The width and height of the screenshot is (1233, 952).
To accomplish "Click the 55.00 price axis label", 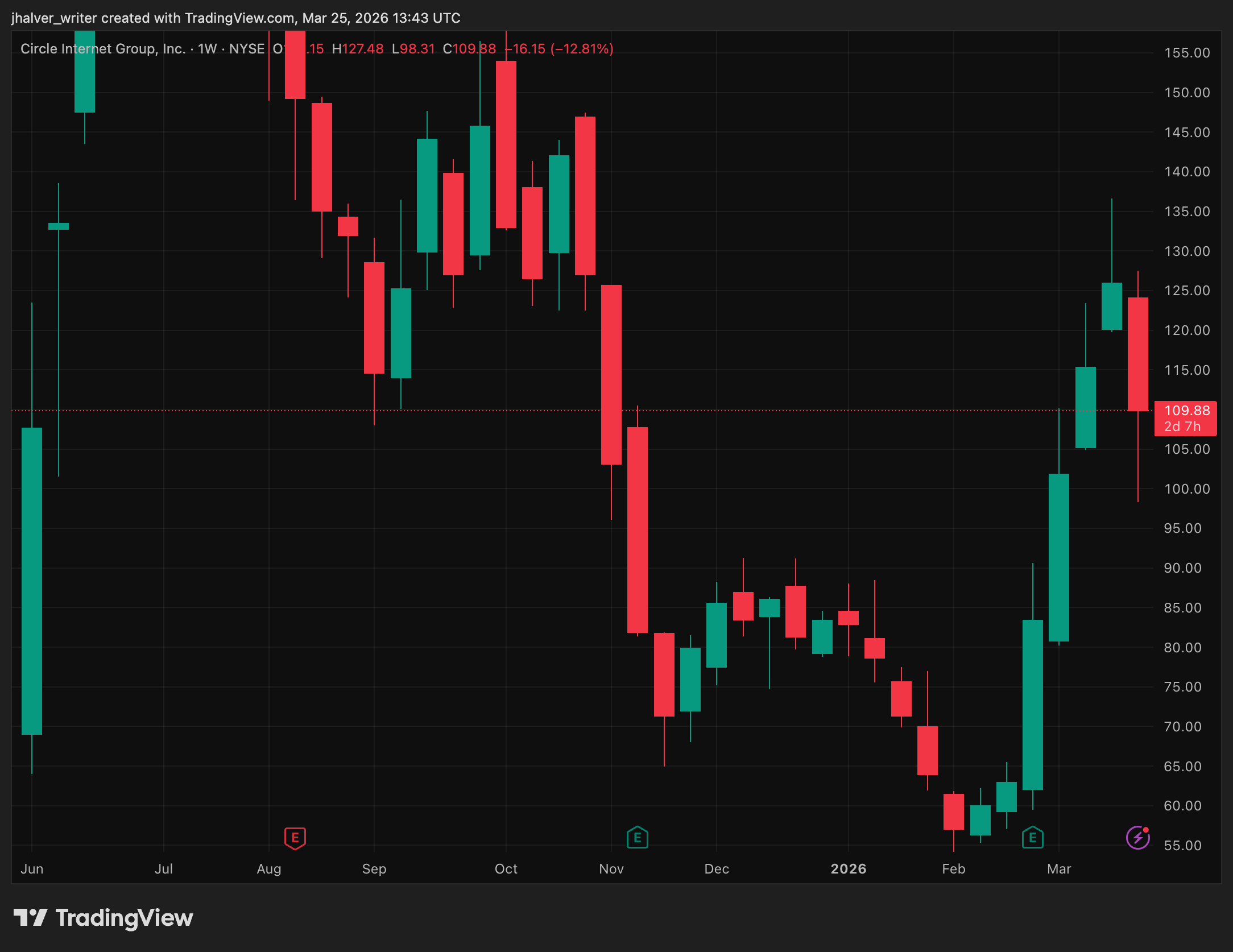I will (x=1182, y=846).
